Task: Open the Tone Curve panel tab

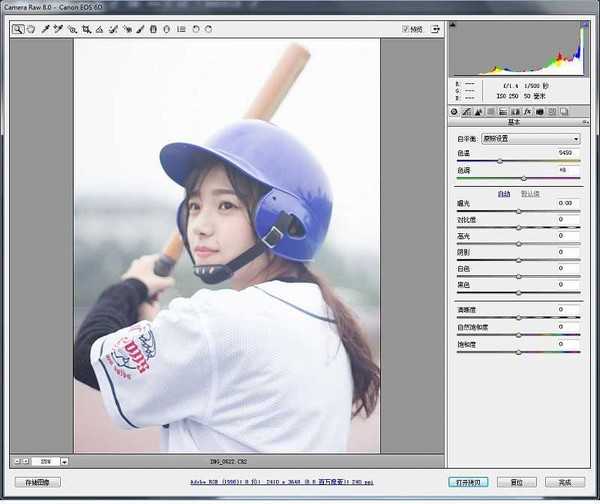Action: [x=466, y=112]
